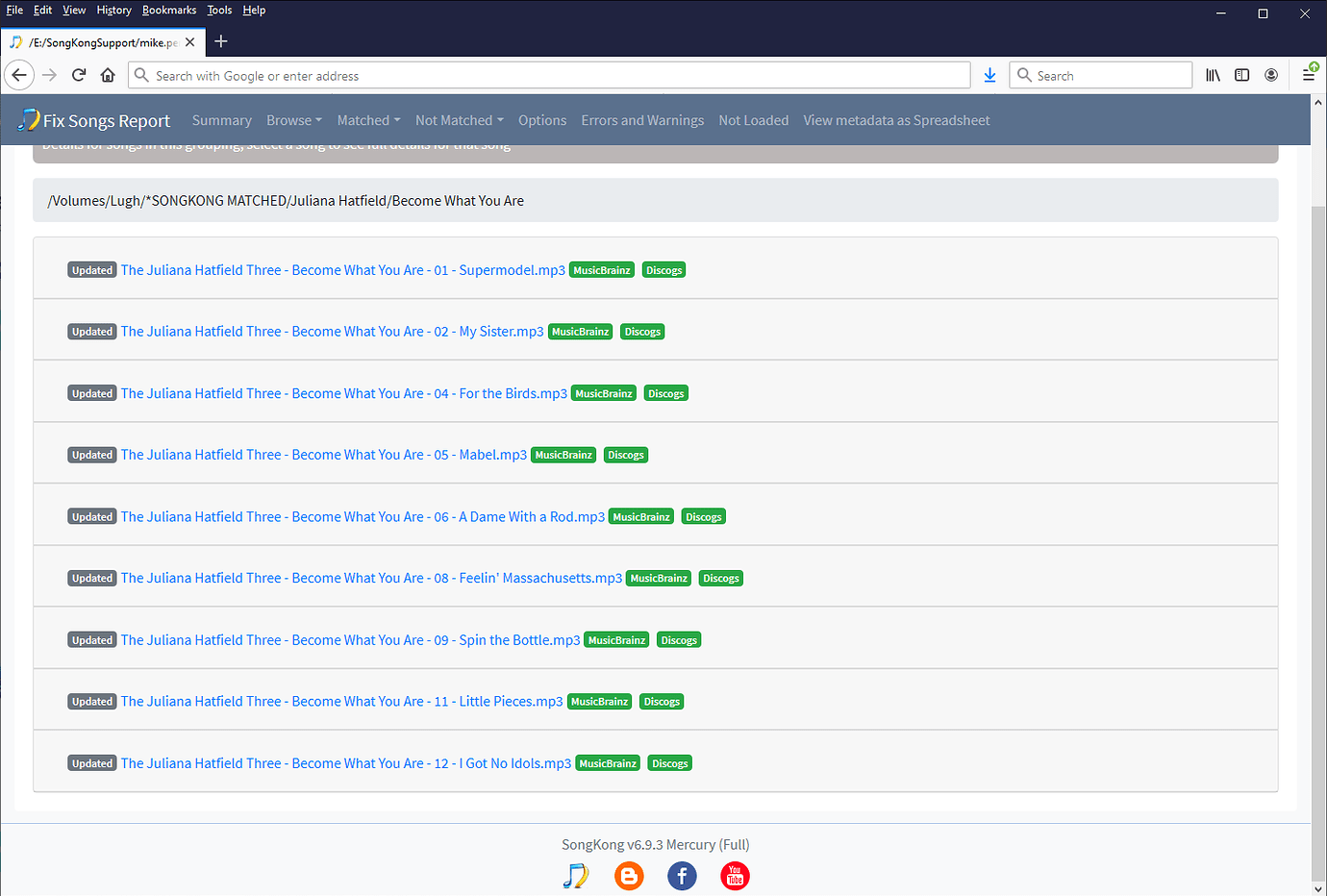Open the library bookmarks icon

pos(1213,75)
